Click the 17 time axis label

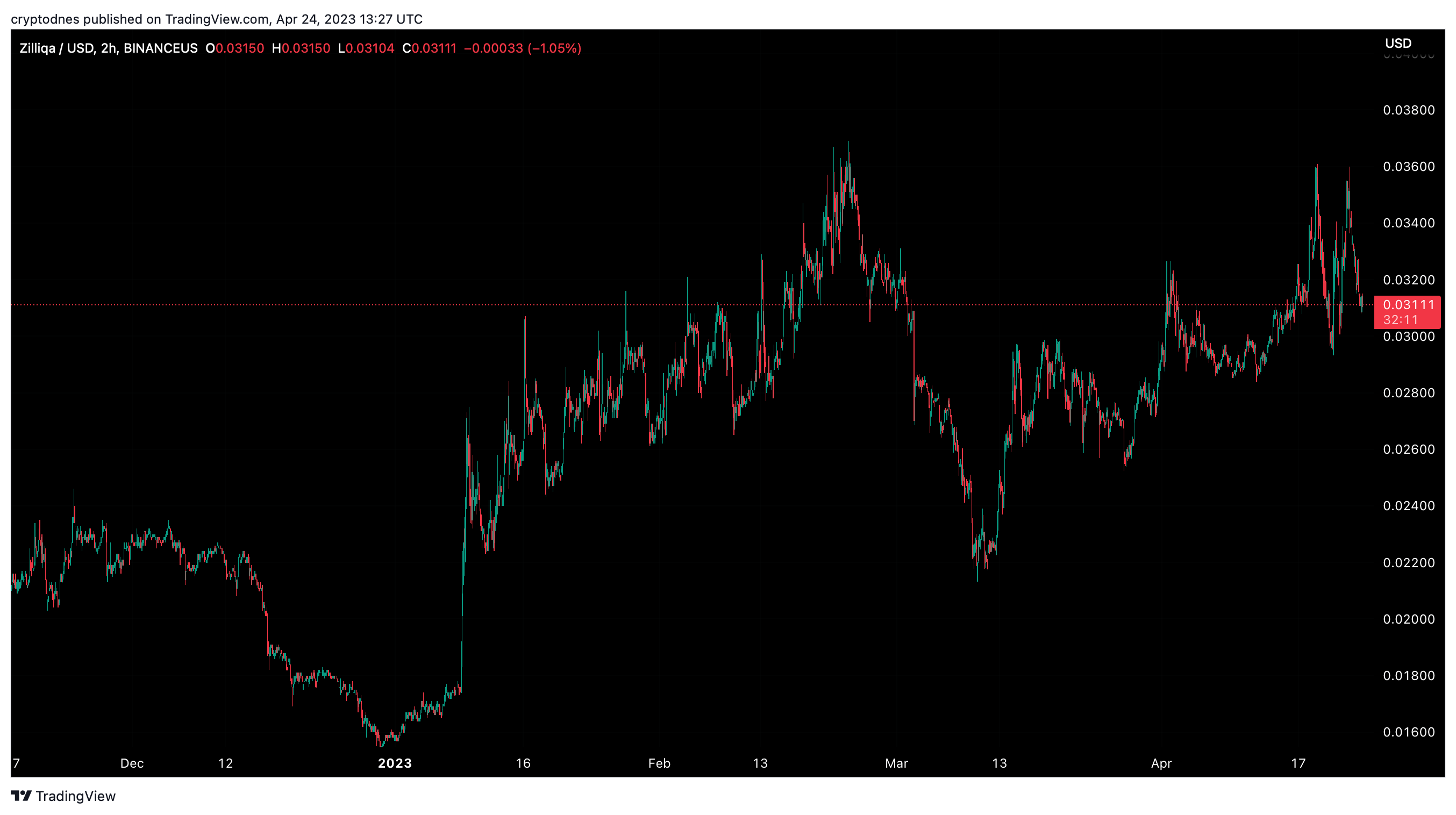1298,763
